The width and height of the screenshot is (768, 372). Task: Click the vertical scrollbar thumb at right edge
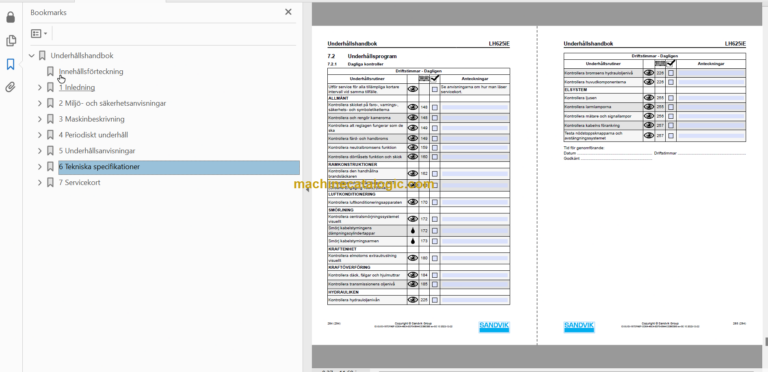(x=766, y=341)
